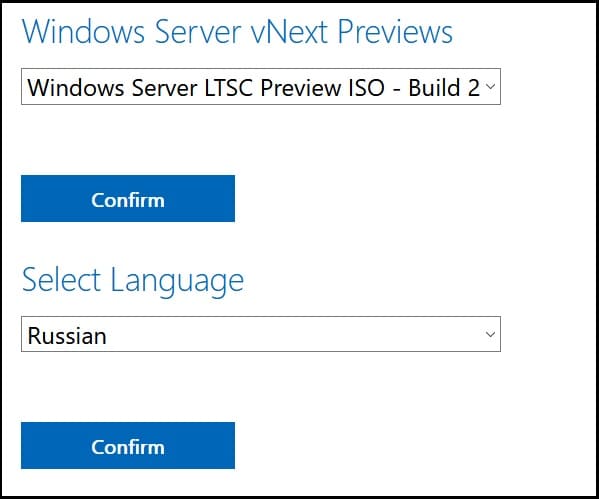Click the chevron arrow of the language dropdown

click(x=490, y=334)
